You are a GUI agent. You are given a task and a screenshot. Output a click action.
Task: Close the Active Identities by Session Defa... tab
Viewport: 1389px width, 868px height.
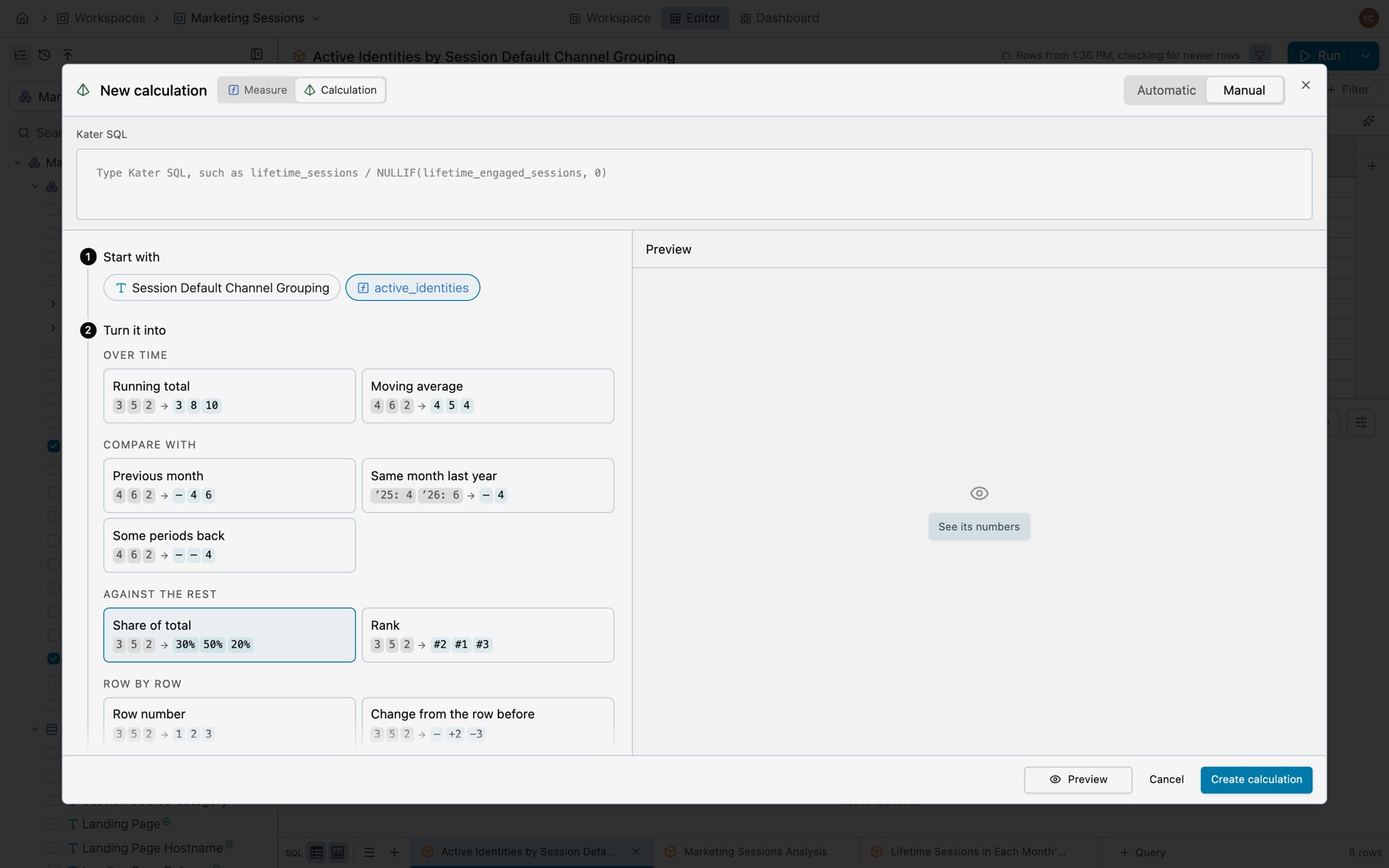636,852
